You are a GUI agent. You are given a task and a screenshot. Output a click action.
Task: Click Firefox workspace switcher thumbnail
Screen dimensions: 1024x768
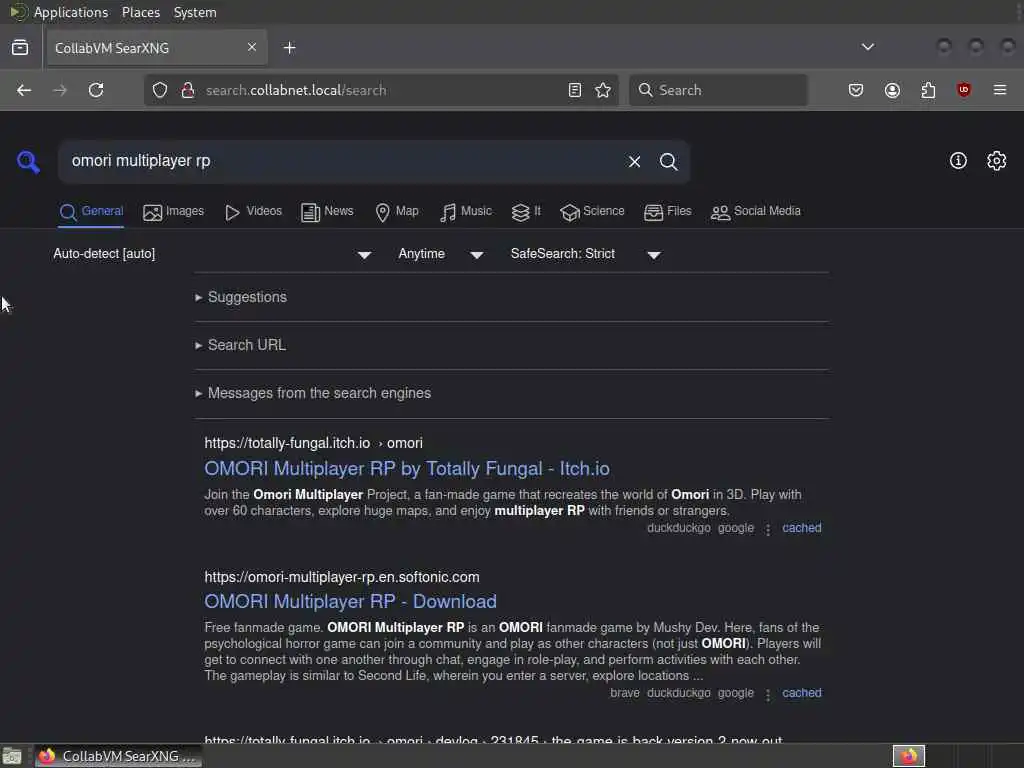pos(908,756)
